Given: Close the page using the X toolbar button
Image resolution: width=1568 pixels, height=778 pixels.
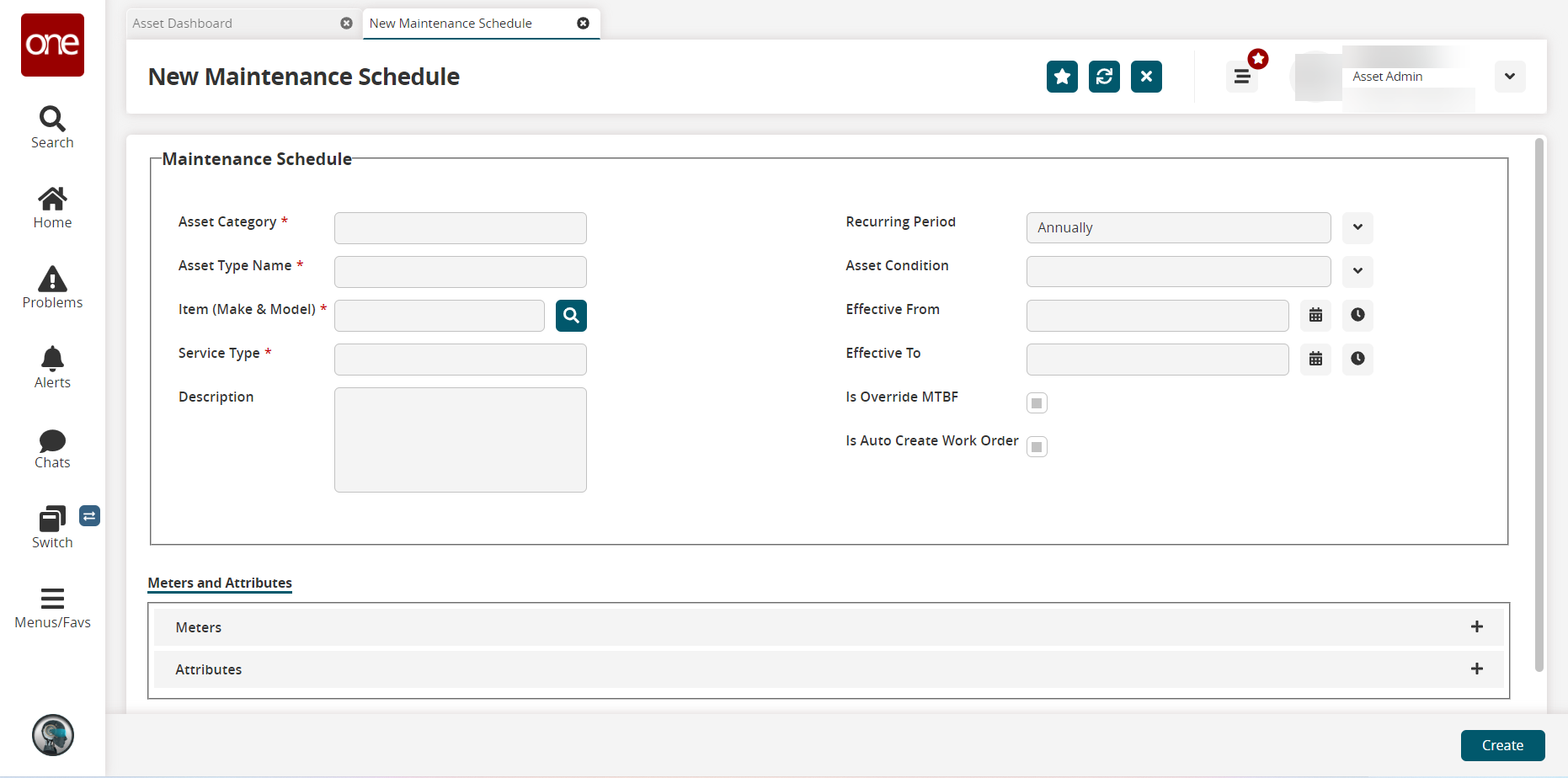Looking at the screenshot, I should 1146,77.
